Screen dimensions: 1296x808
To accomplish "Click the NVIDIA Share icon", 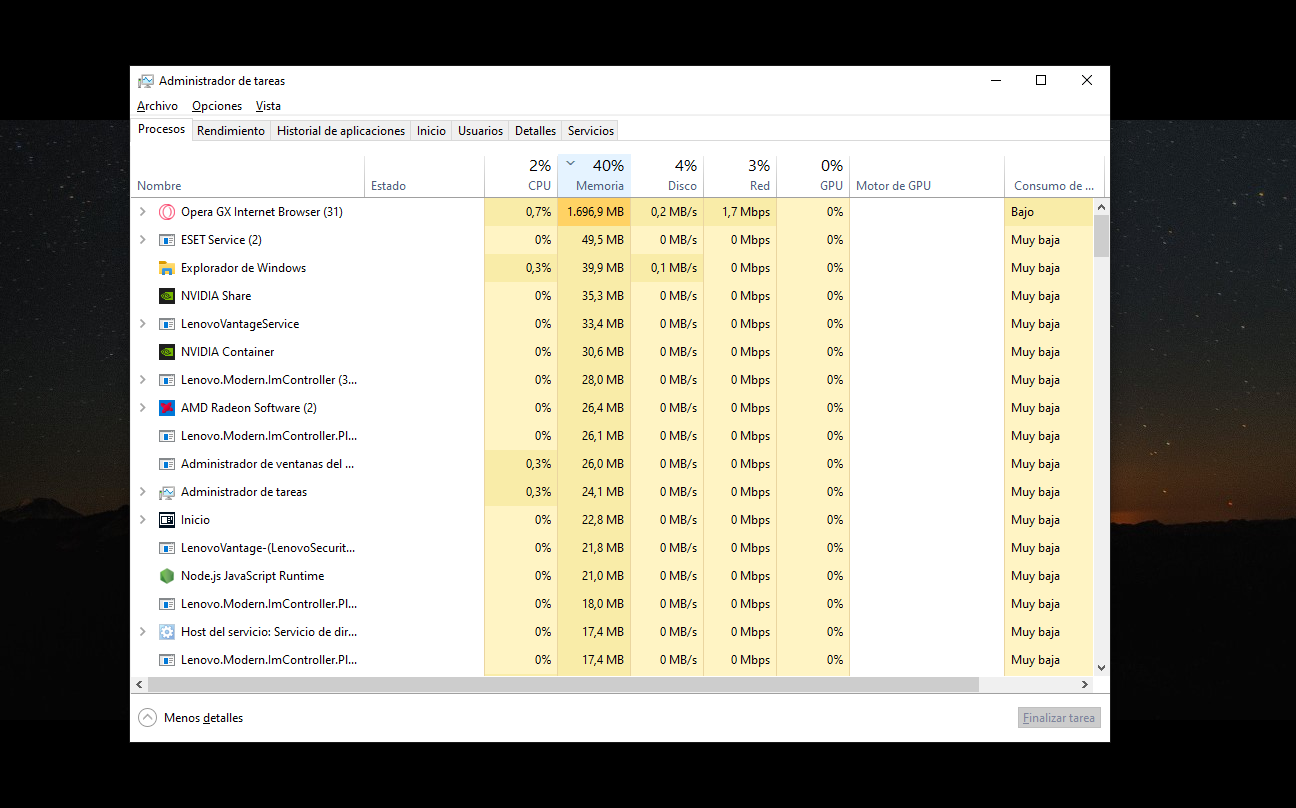I will point(167,296).
